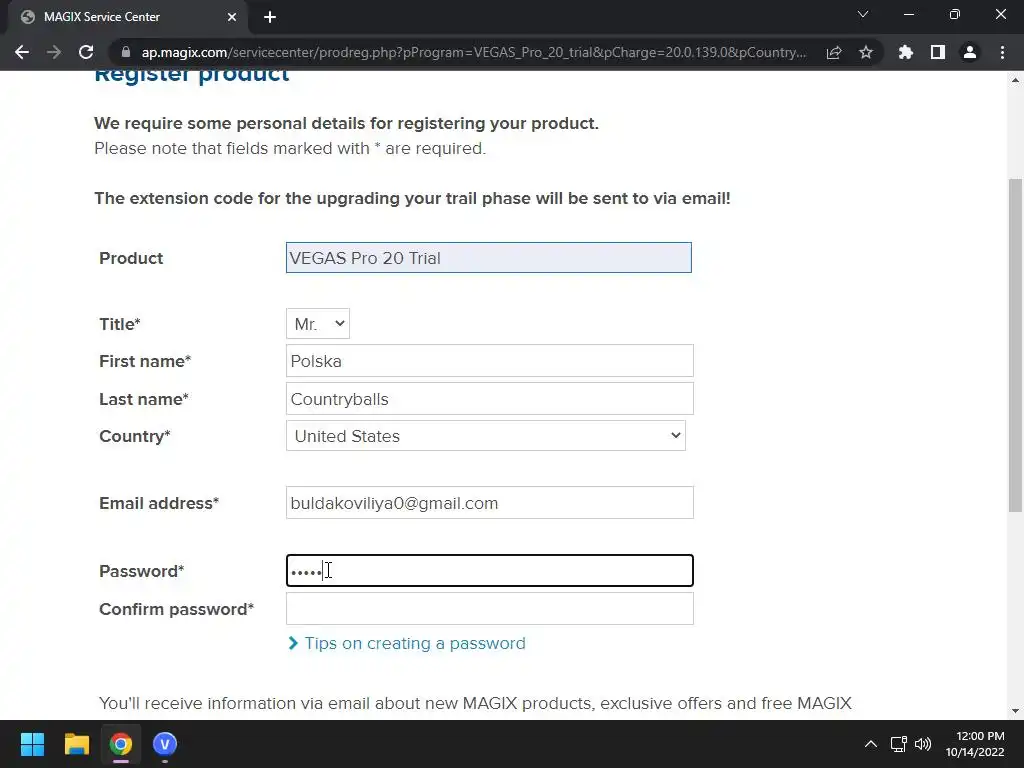Open the clock showing 12:00 PM
The width and height of the screenshot is (1024, 768).
[975, 744]
